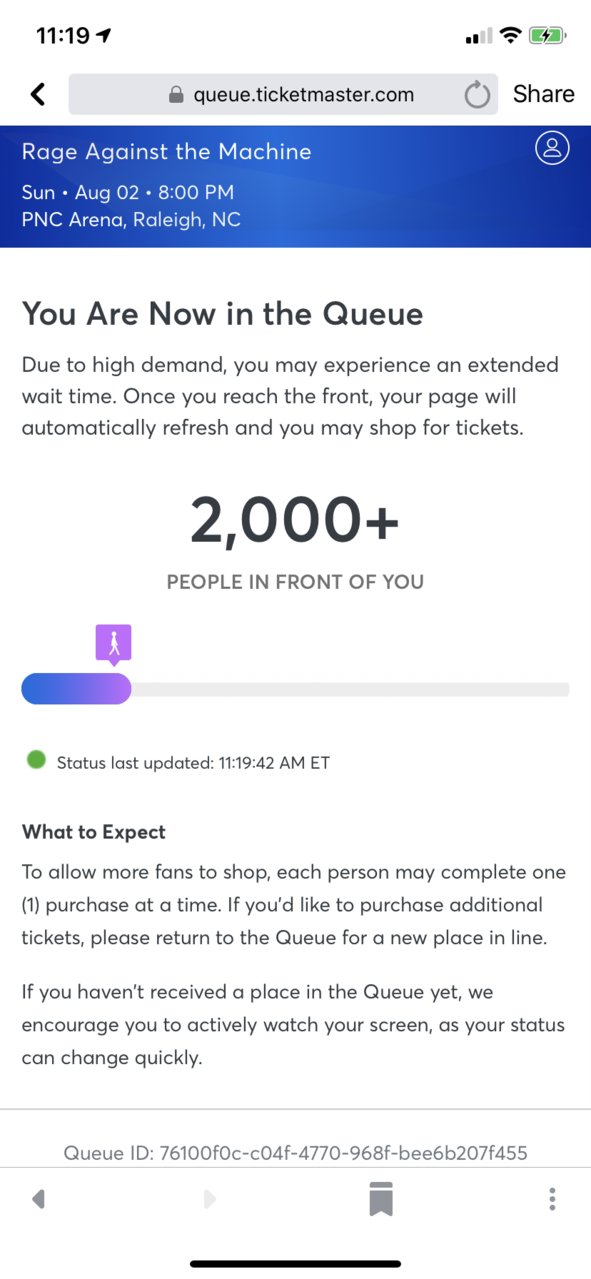Tap the purple walking-person queue marker
Screen dimensions: 591x1279
(114, 645)
